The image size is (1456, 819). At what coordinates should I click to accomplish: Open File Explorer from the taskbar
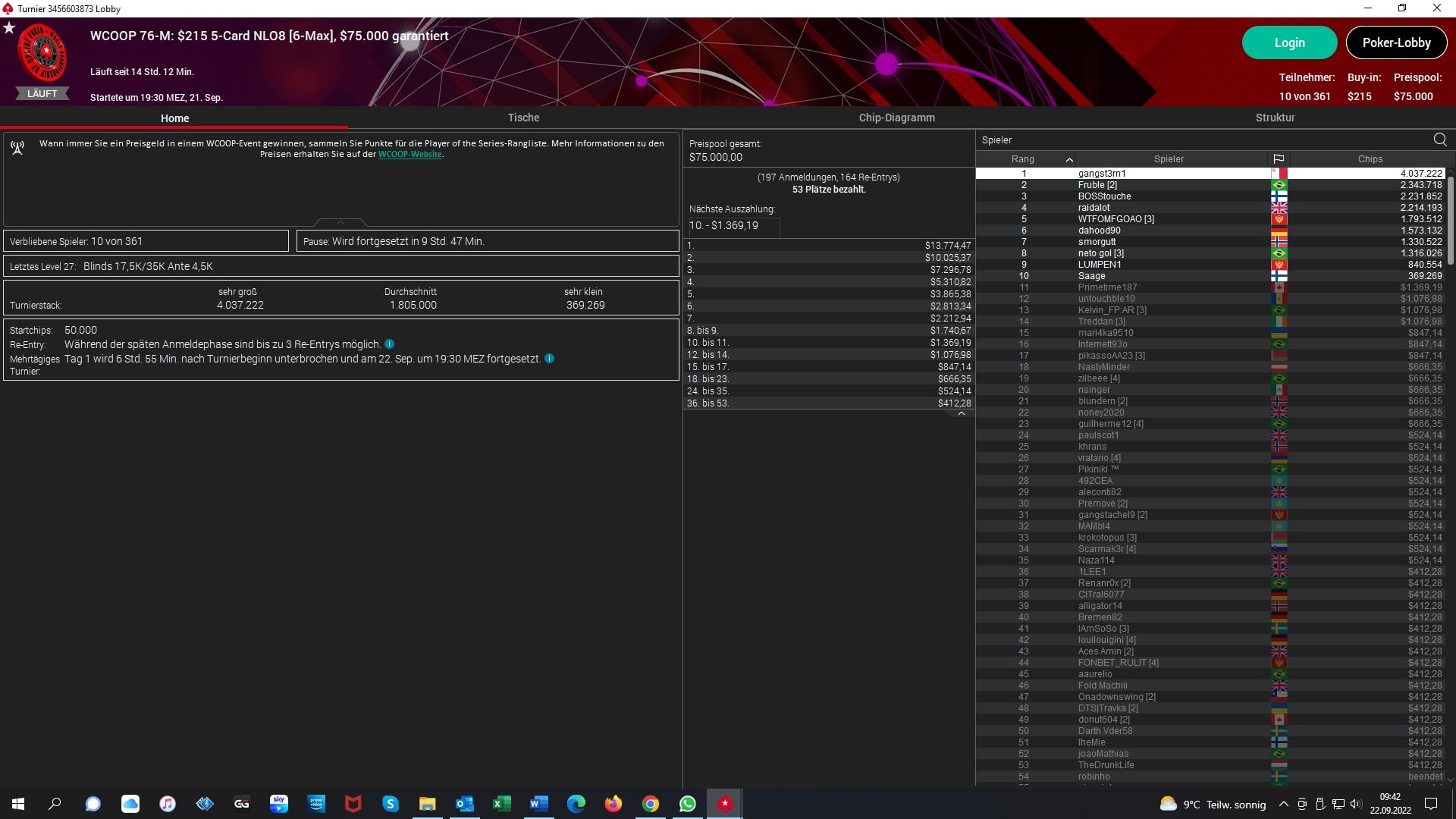427,804
